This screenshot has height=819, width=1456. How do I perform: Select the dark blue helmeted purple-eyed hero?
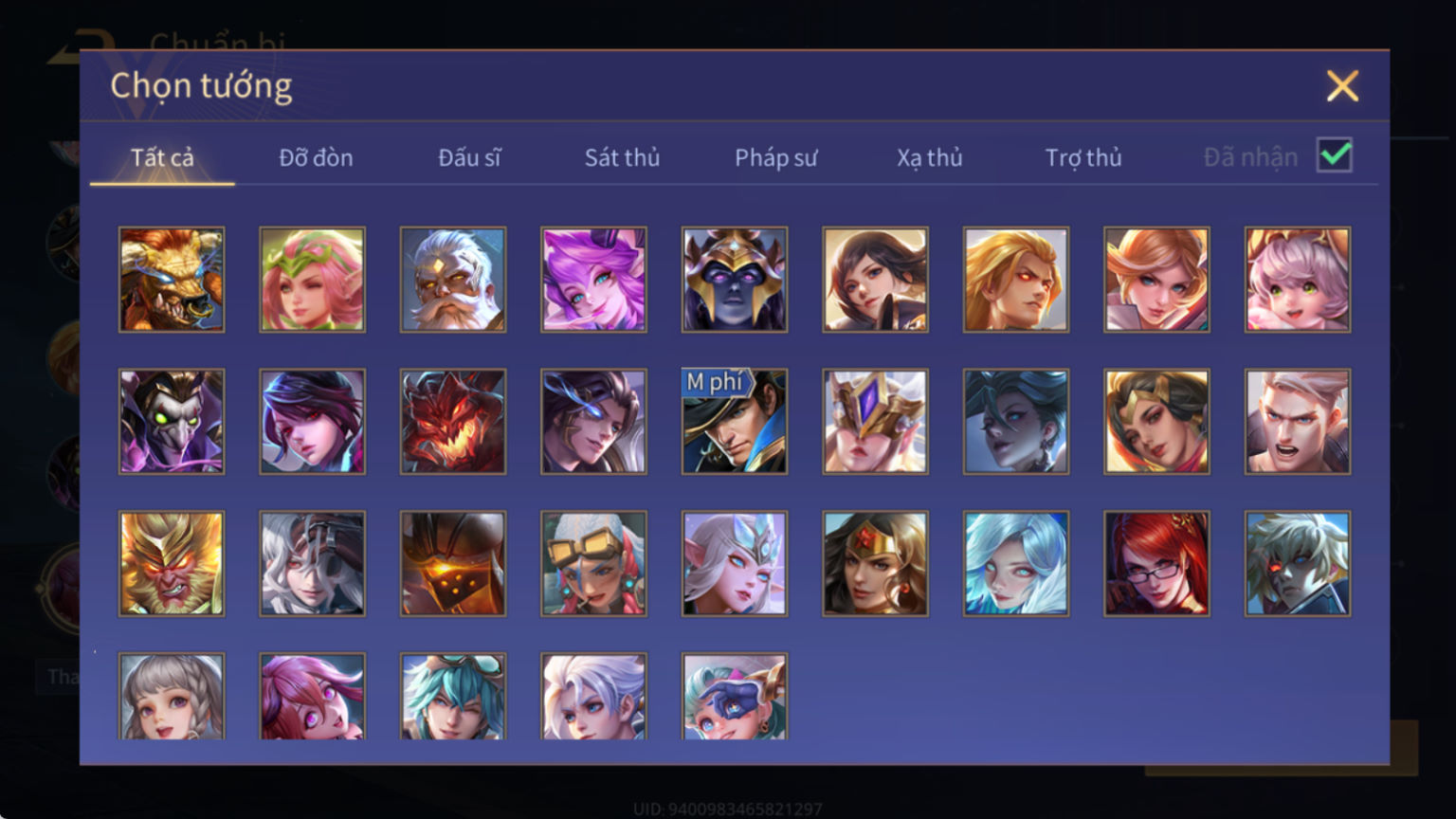point(735,280)
